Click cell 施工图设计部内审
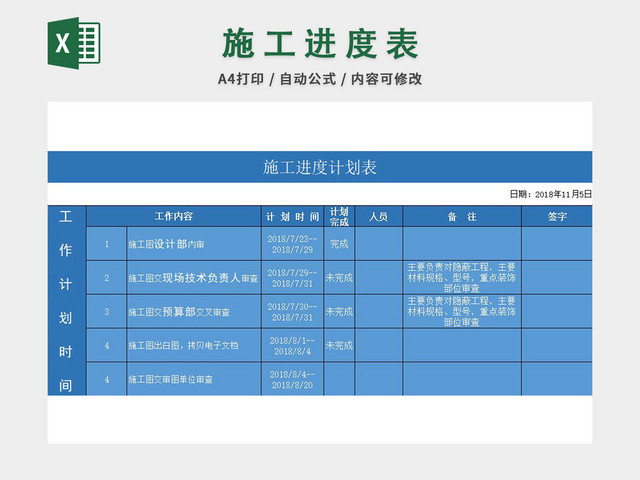 (194, 244)
